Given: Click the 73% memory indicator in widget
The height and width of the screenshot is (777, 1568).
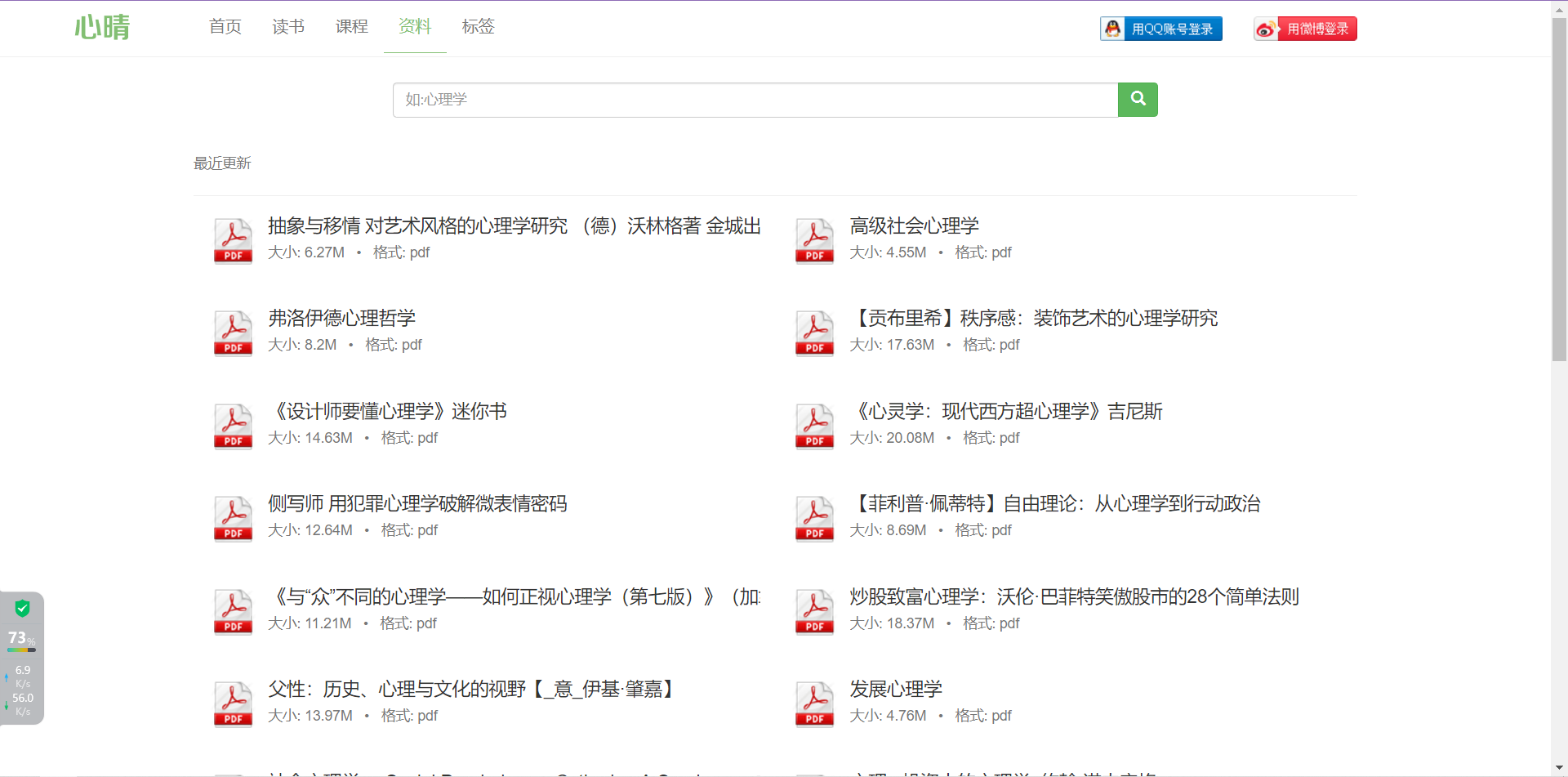Looking at the screenshot, I should (21, 638).
